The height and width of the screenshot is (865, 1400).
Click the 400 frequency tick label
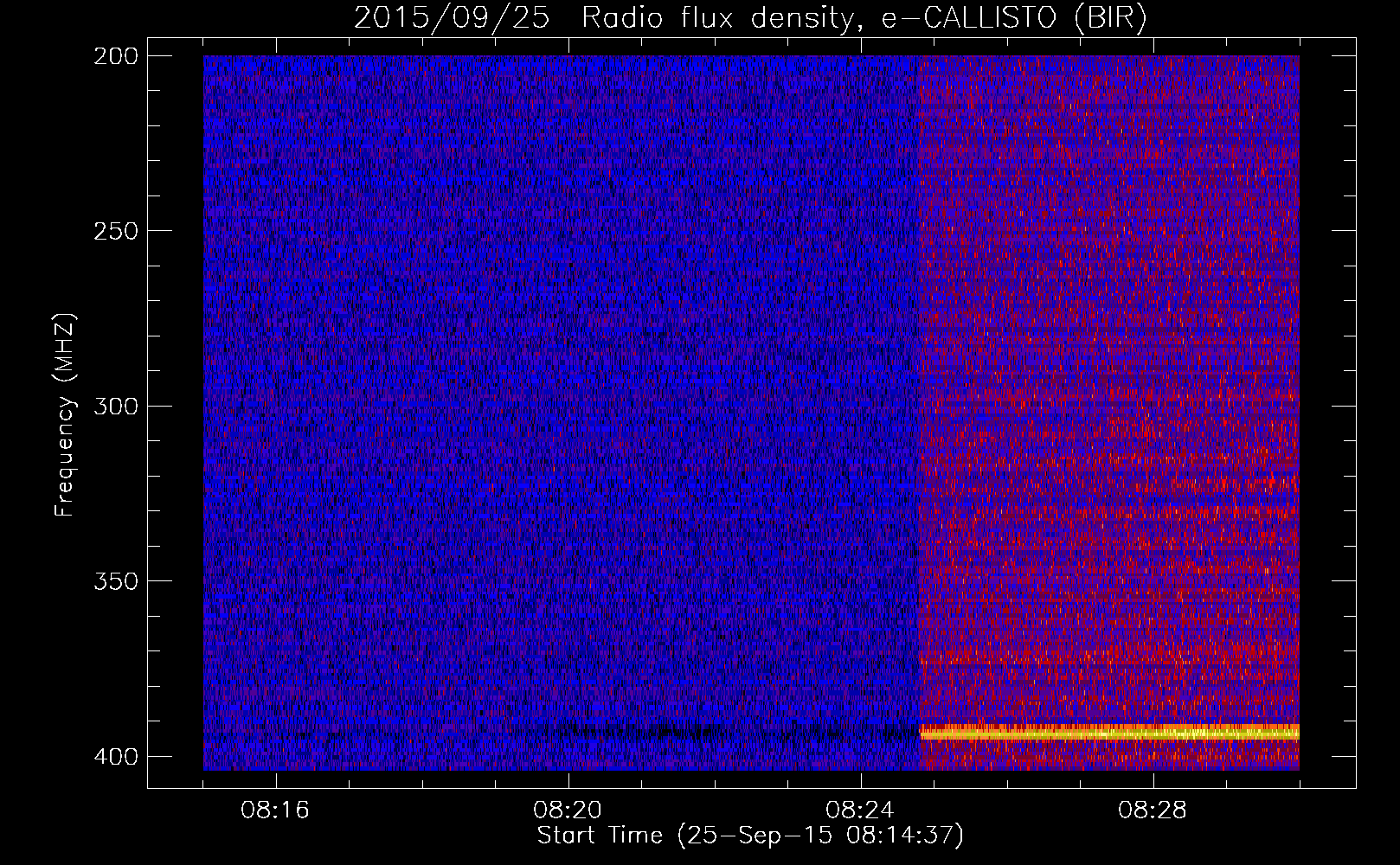click(x=115, y=757)
